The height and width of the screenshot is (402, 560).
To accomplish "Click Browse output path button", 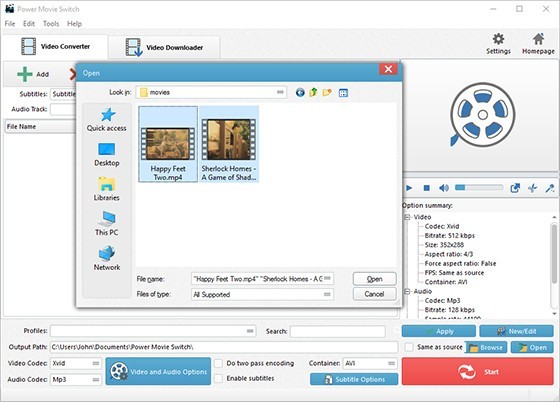I will [486, 347].
